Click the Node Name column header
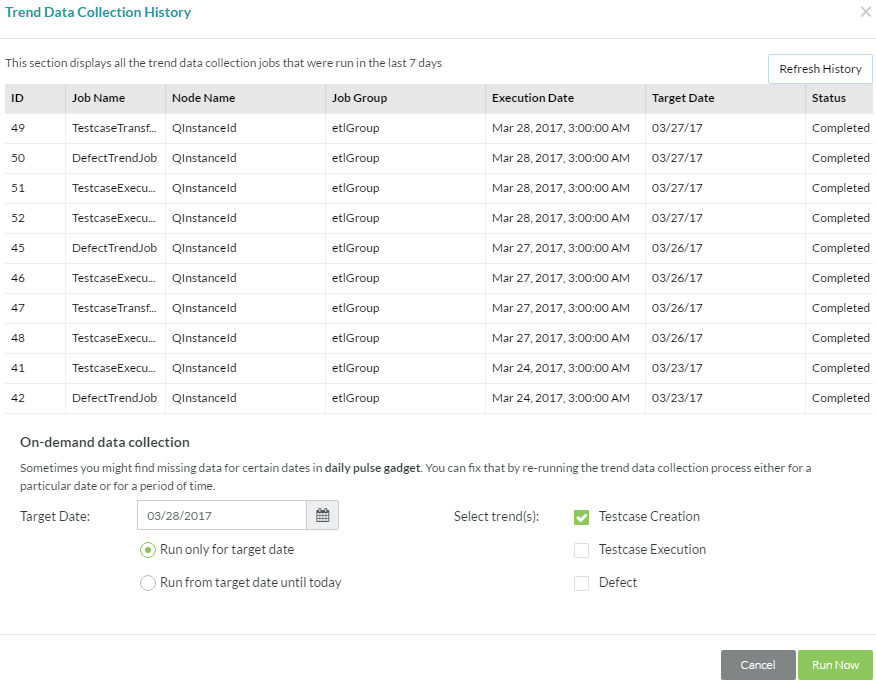 [203, 98]
